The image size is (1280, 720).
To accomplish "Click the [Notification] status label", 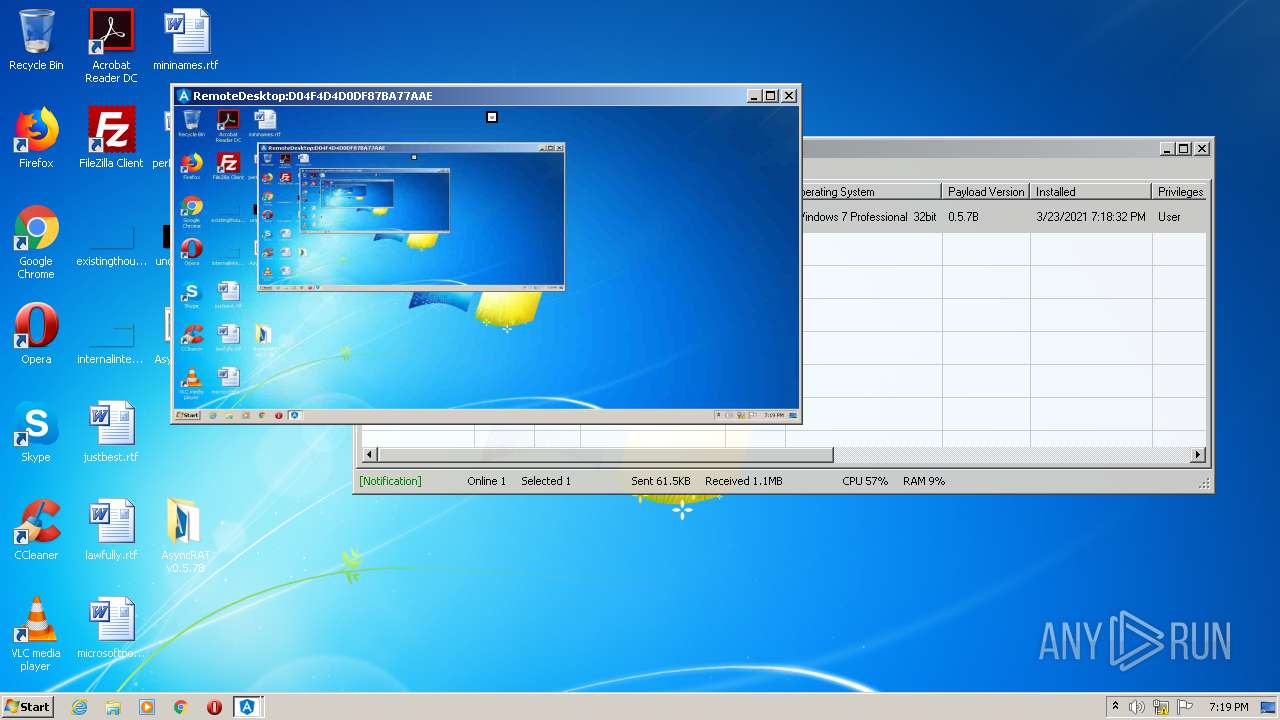I will [x=390, y=481].
